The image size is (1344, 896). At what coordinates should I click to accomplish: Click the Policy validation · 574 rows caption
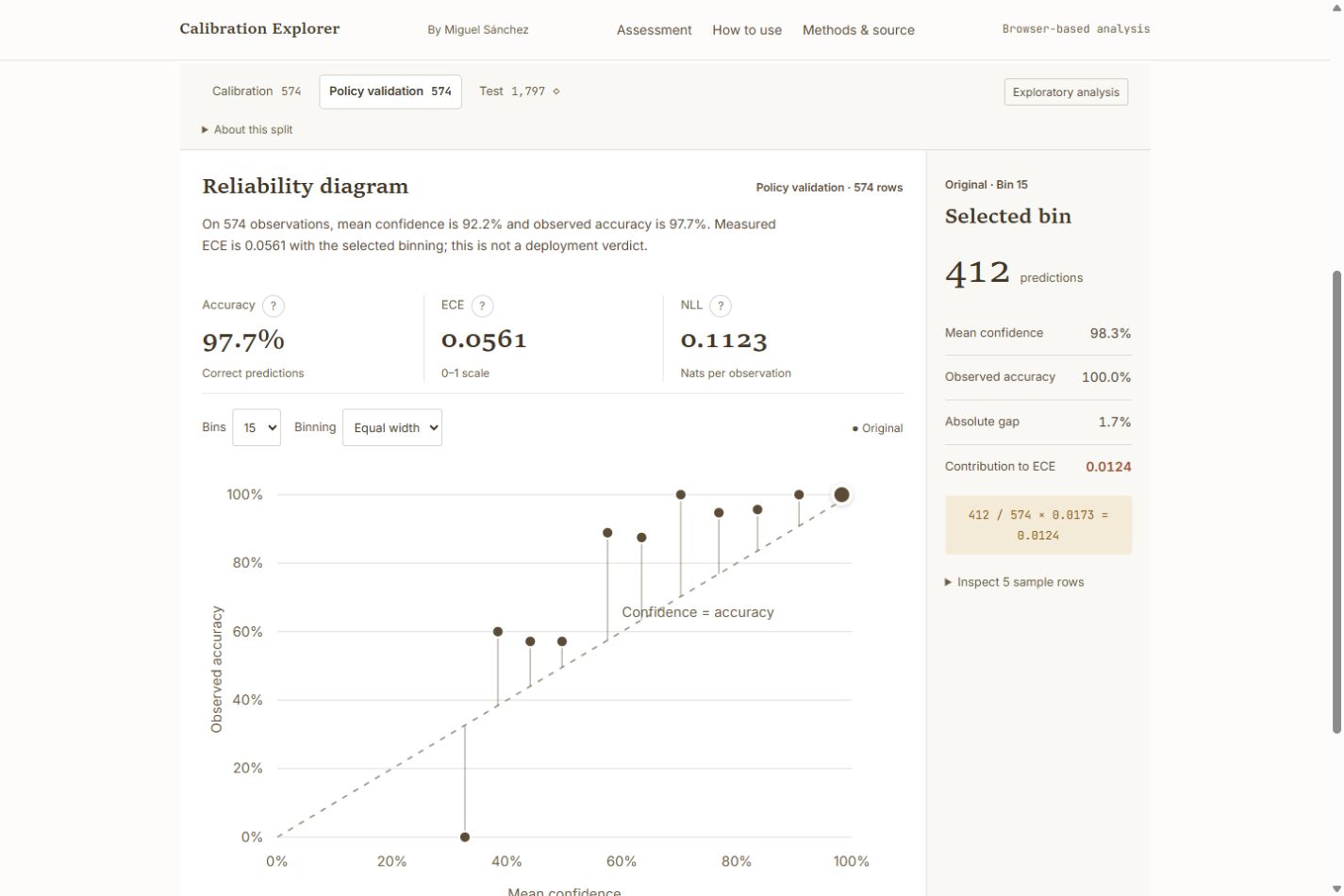point(829,188)
